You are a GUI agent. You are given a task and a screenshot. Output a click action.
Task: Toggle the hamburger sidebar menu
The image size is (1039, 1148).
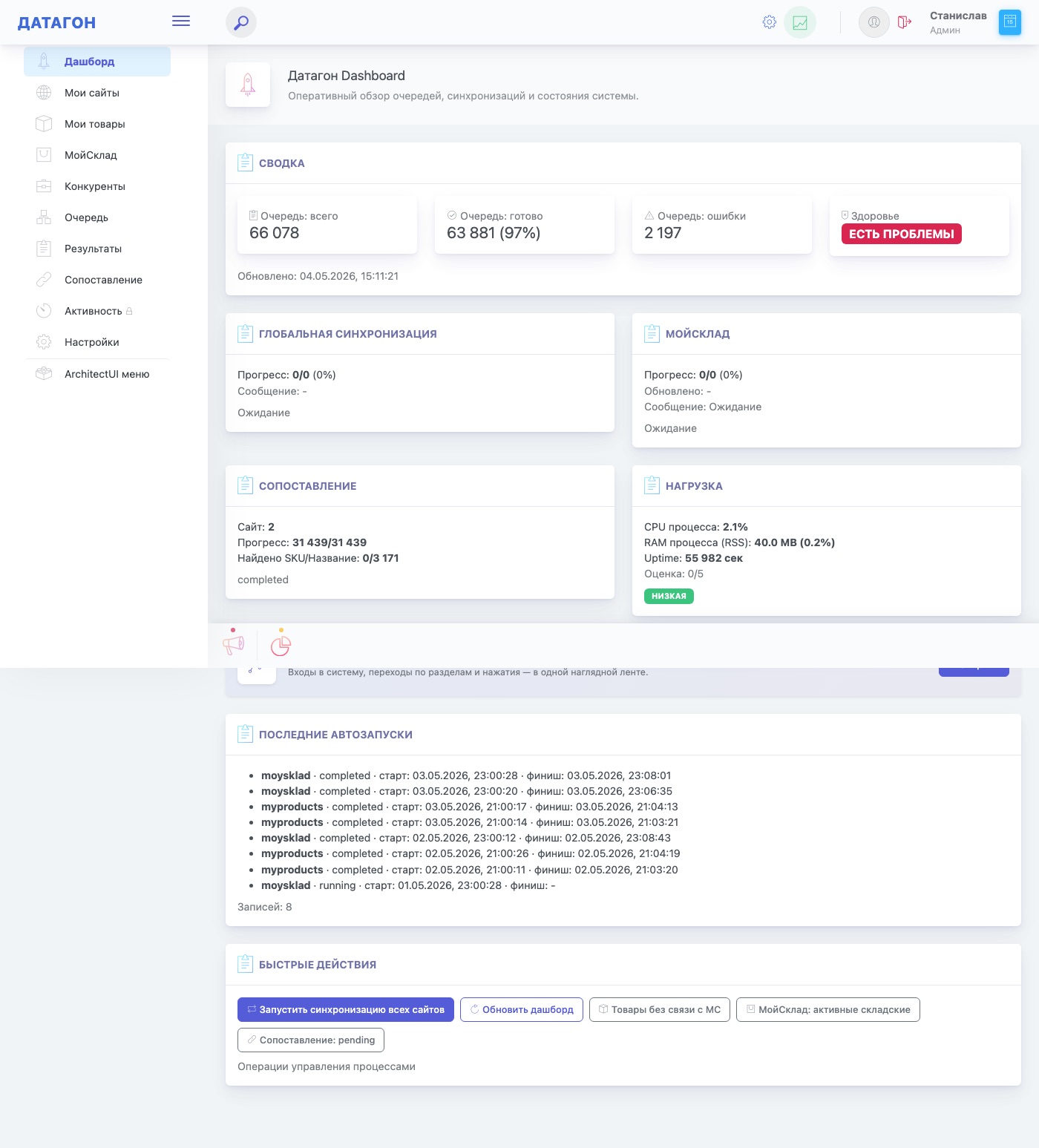(181, 21)
